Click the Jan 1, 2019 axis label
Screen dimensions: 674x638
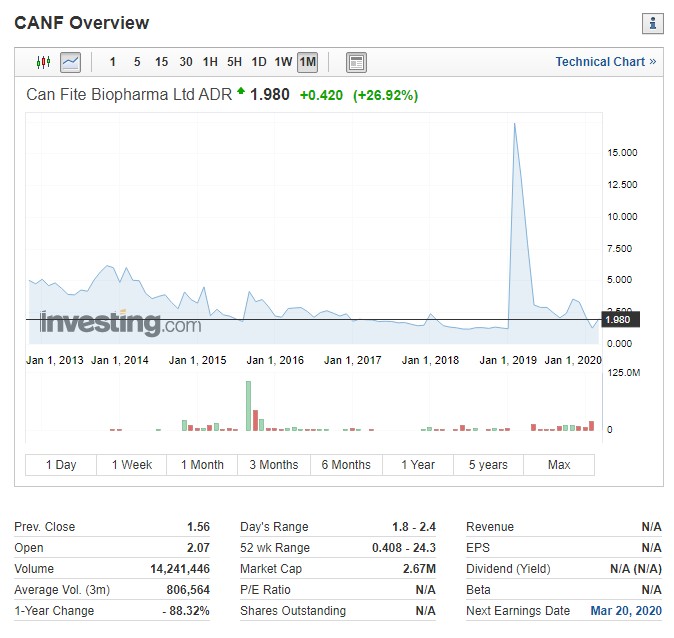click(x=508, y=360)
